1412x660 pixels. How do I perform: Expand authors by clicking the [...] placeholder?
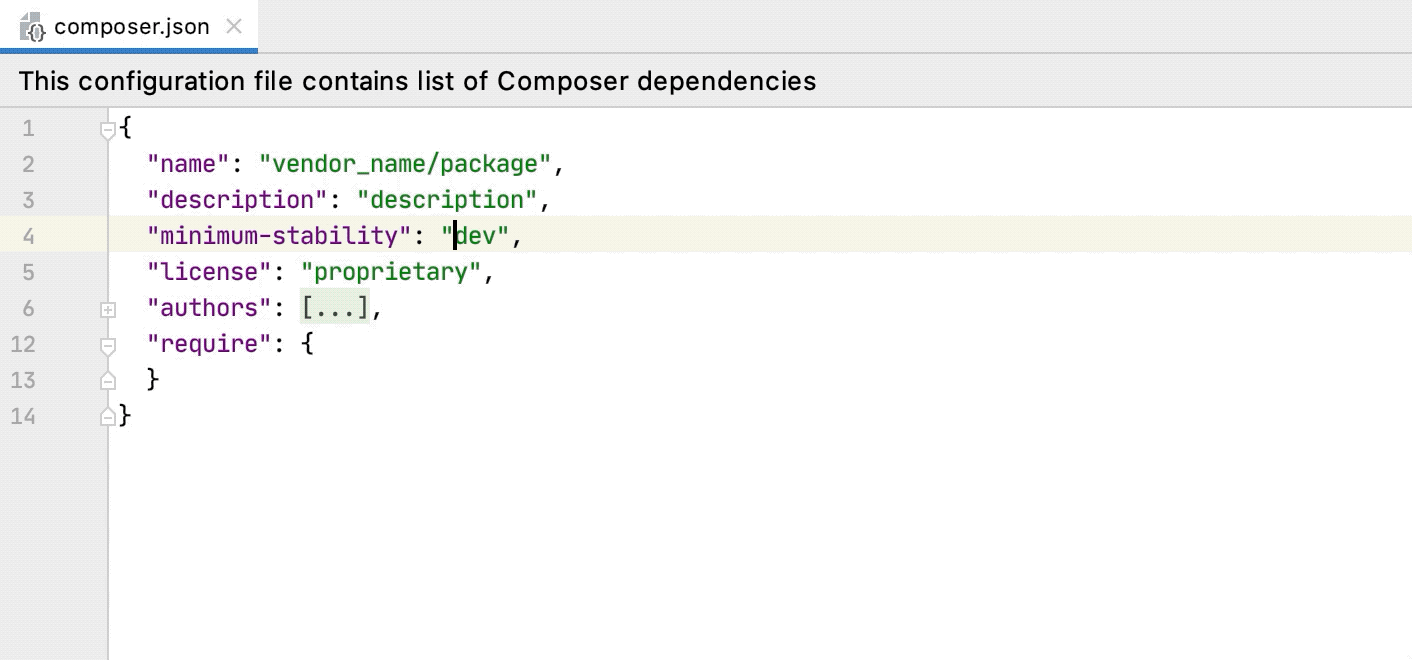pos(333,307)
